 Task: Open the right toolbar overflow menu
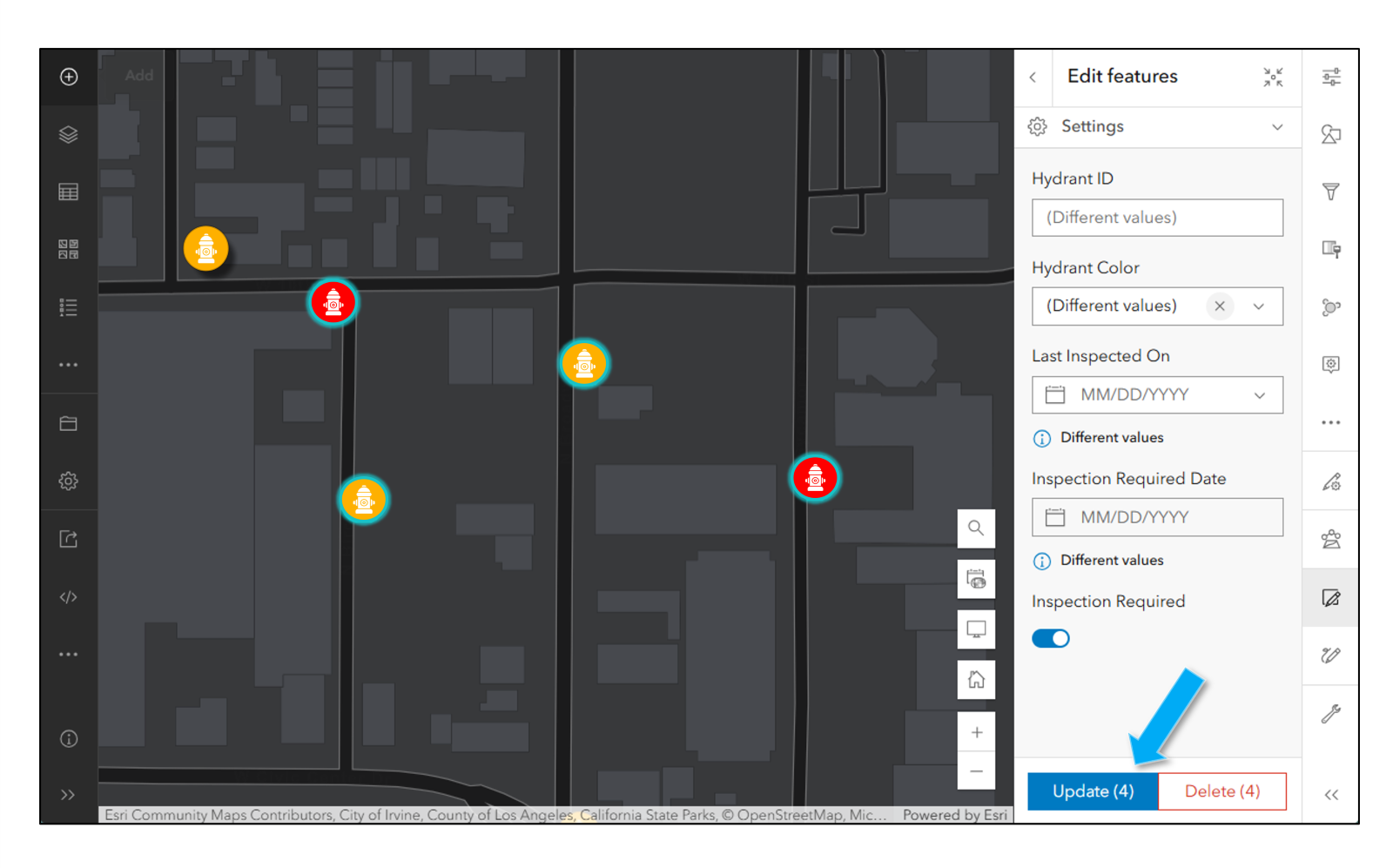1330,422
